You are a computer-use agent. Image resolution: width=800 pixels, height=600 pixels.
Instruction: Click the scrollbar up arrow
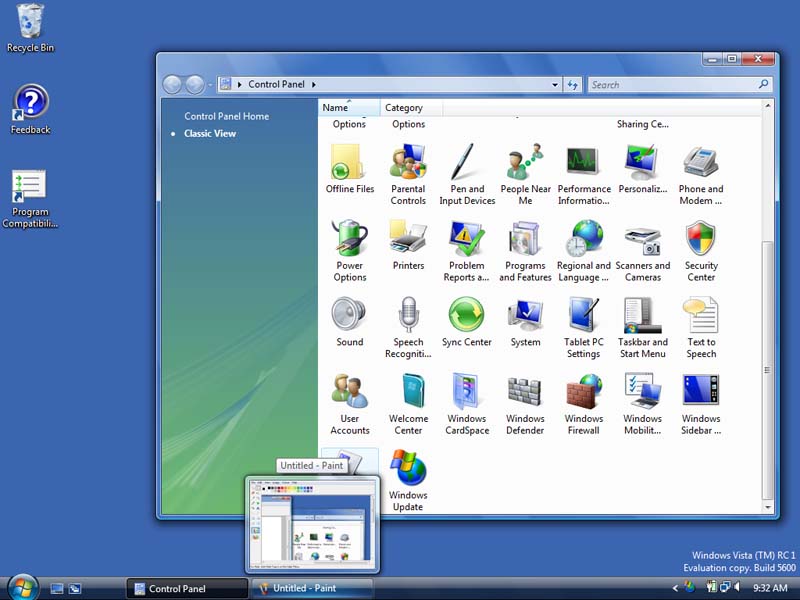pos(767,106)
